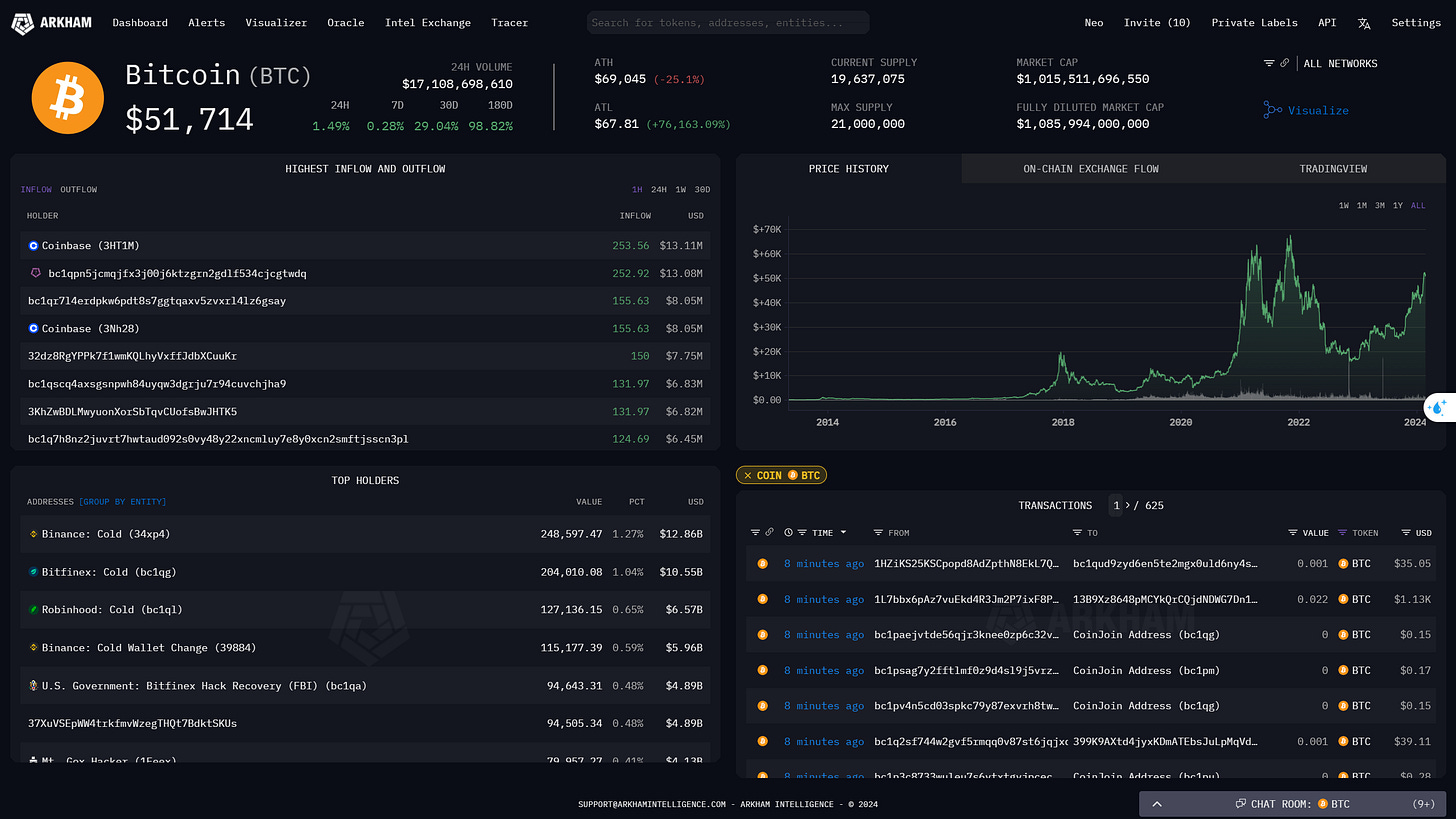Click the Visualize graph icon
This screenshot has height=819, width=1456.
(1272, 110)
